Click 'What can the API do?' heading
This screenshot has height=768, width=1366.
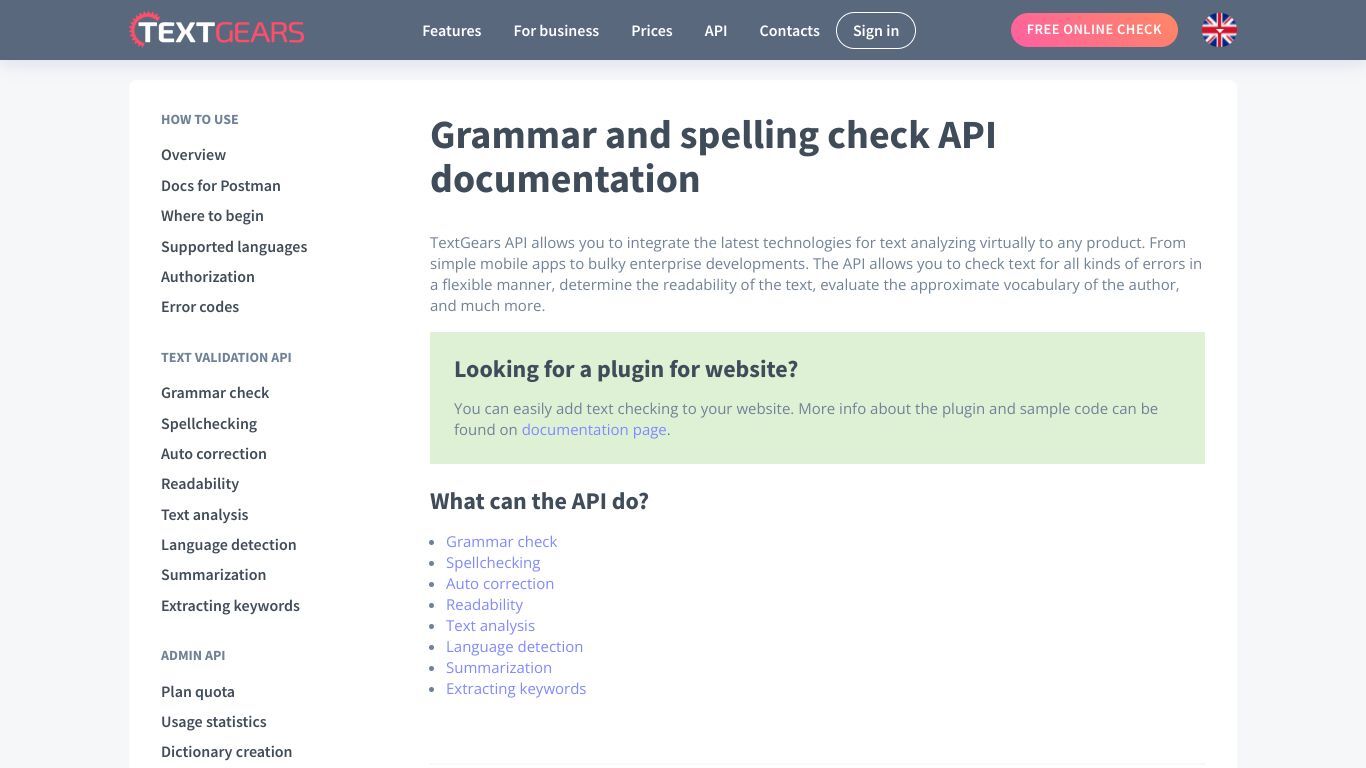(539, 501)
